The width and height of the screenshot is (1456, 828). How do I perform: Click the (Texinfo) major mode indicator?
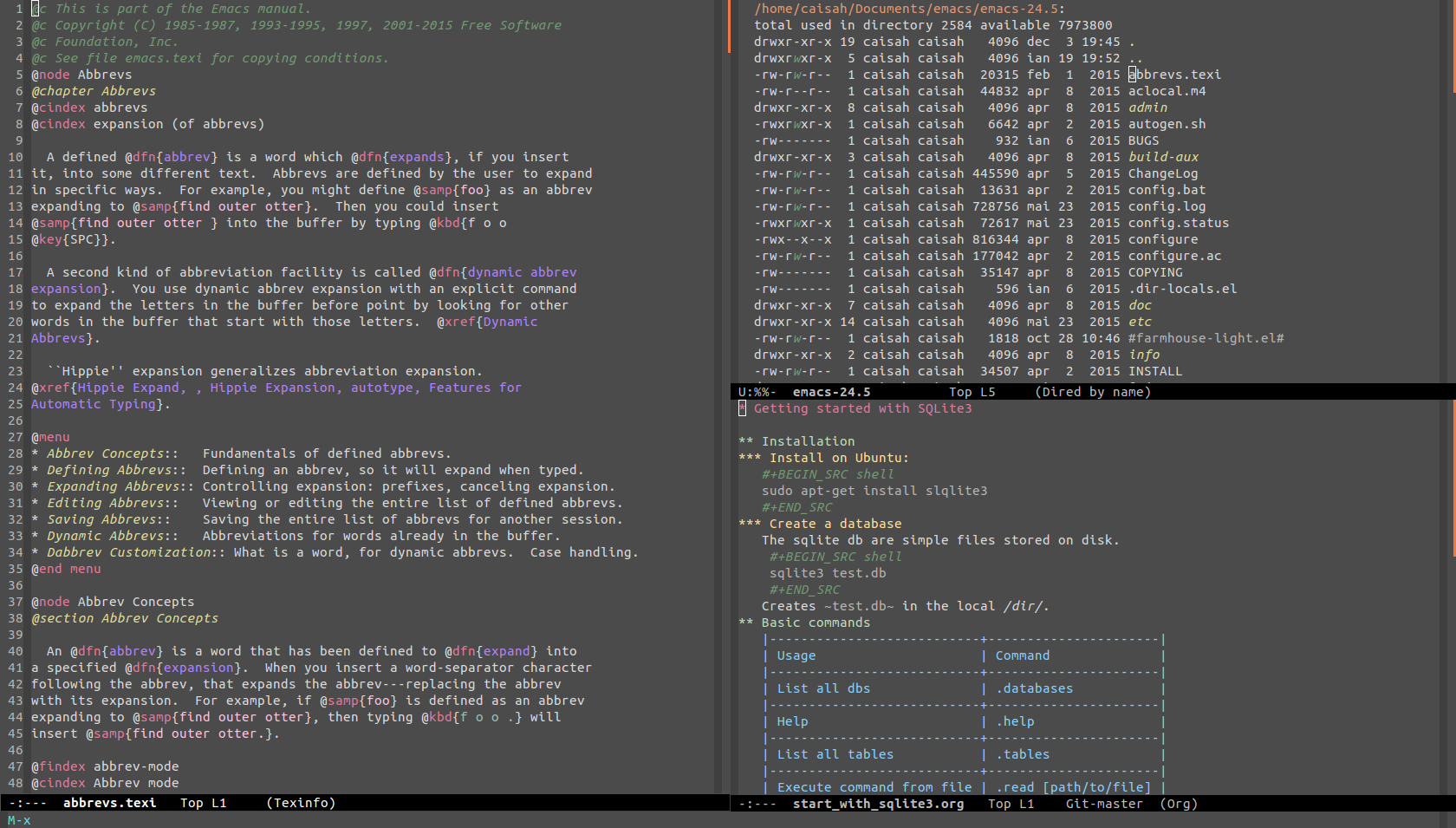click(301, 803)
